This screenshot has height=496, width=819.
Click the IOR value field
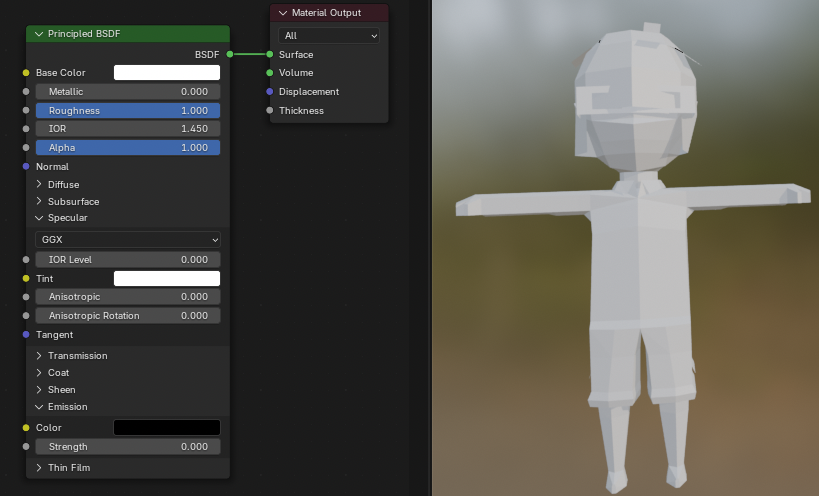pos(128,129)
